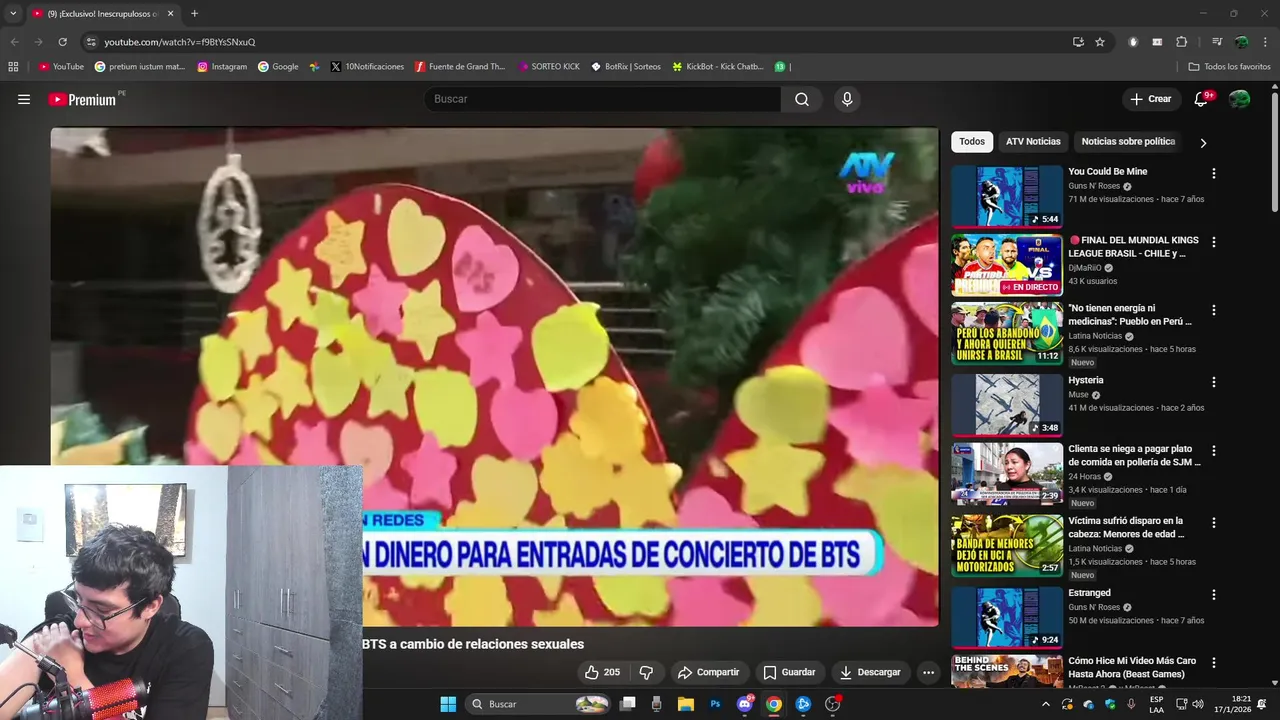Go to YouTube Premium home logo
Image resolution: width=1280 pixels, height=720 pixels.
(84, 99)
